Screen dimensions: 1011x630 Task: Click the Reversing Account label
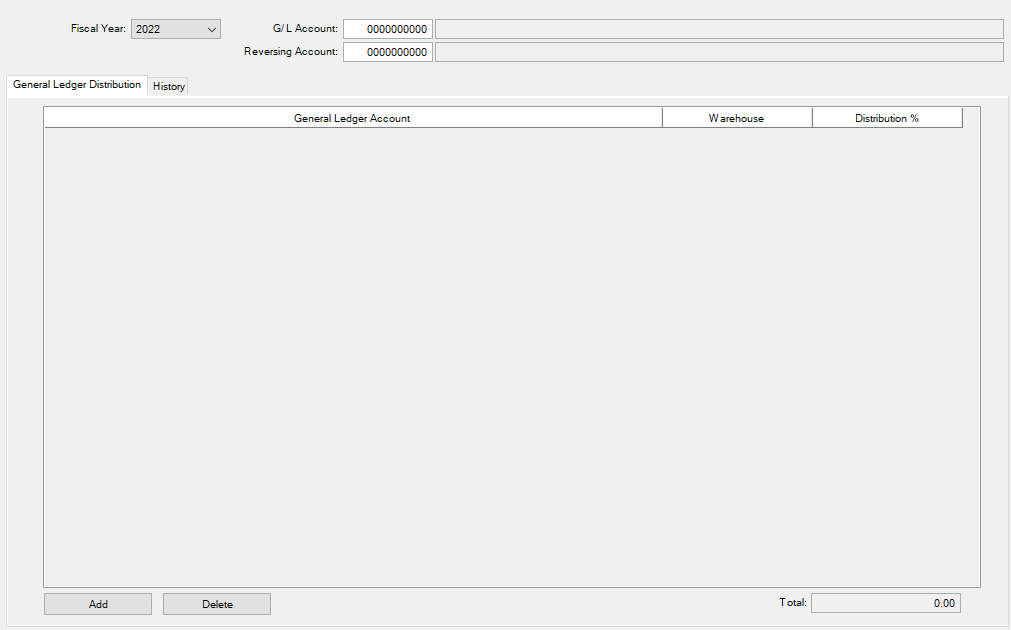290,51
